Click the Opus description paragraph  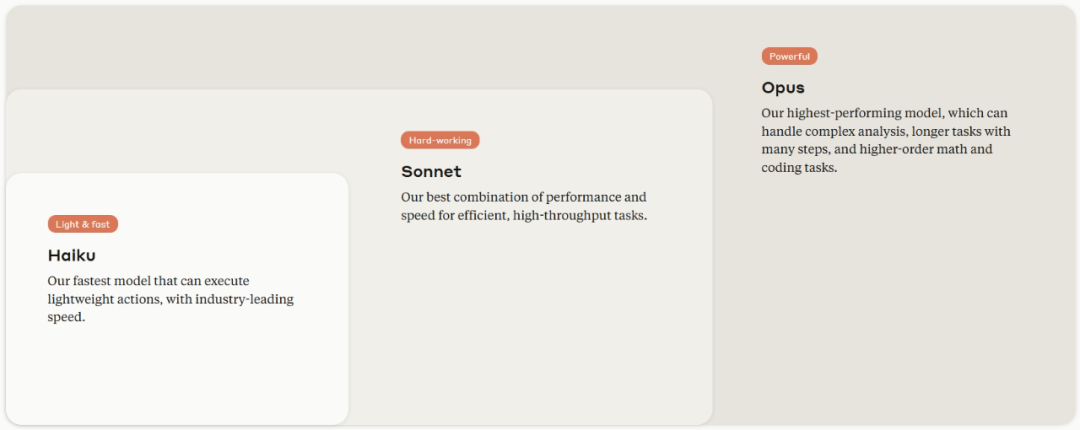tap(885, 140)
